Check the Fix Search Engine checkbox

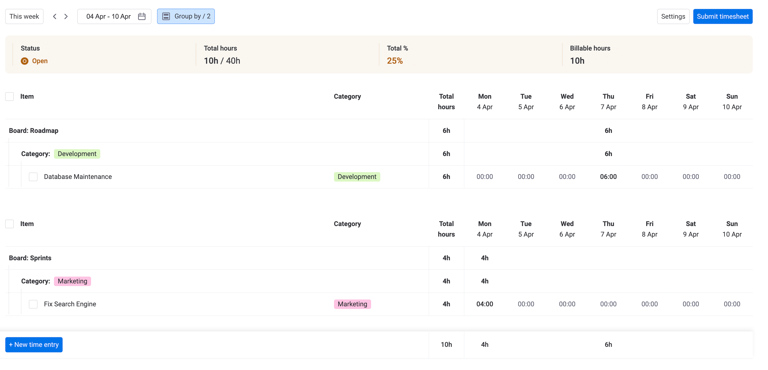point(33,304)
